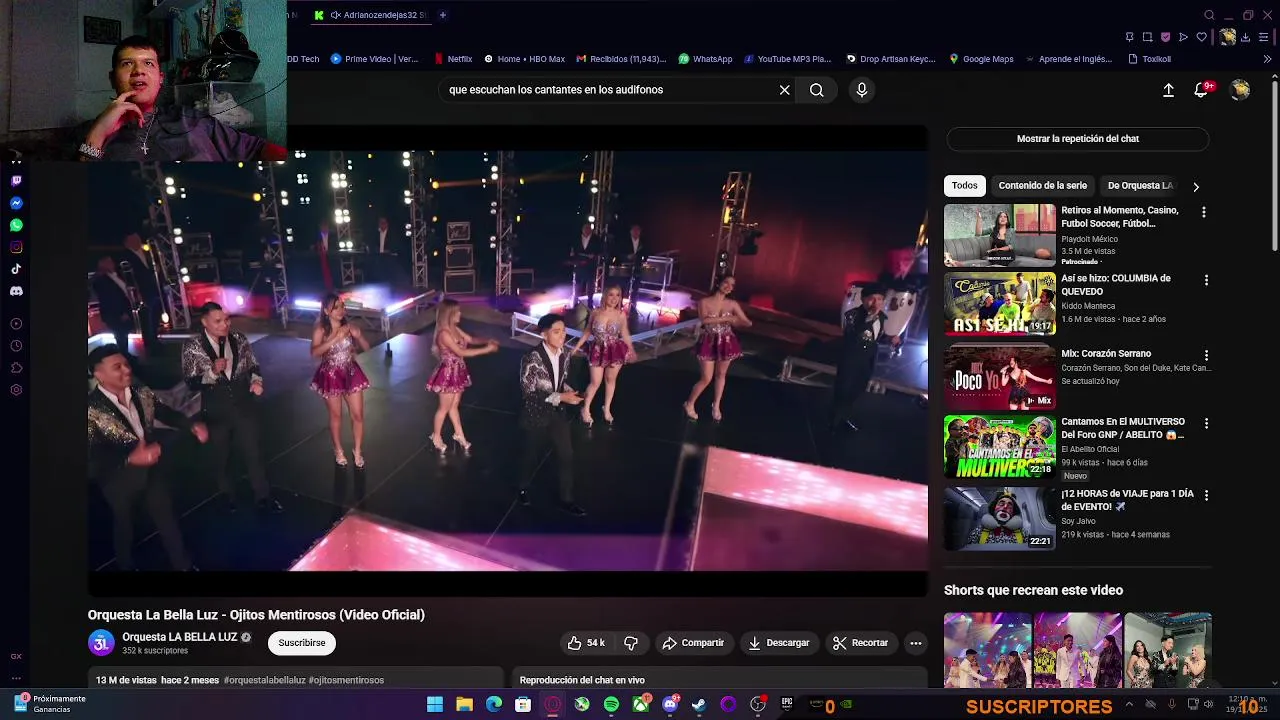
Task: Click the YouTube search magnifier button
Action: (817, 90)
